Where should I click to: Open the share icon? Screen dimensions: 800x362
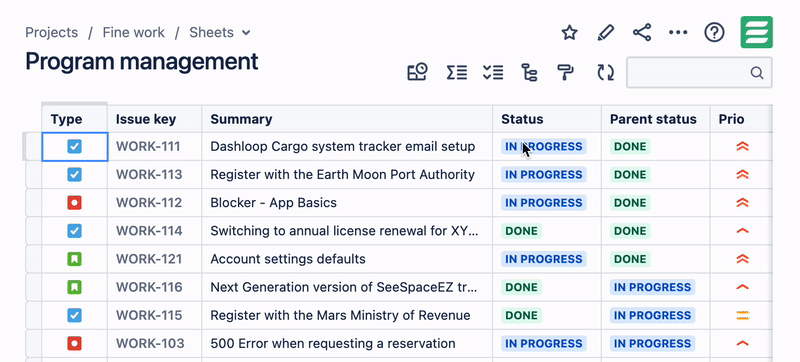642,33
